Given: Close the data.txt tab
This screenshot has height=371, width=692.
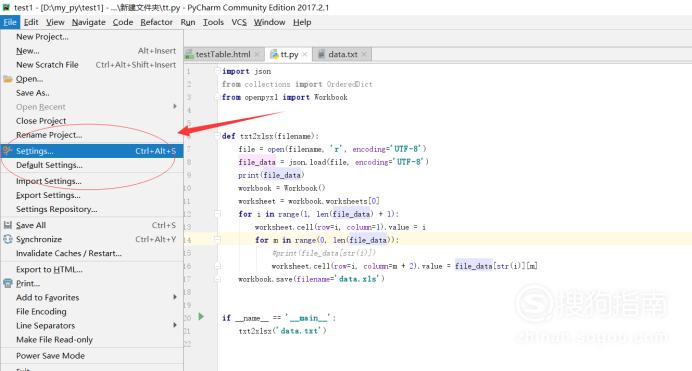Looking at the screenshot, I should 364,54.
